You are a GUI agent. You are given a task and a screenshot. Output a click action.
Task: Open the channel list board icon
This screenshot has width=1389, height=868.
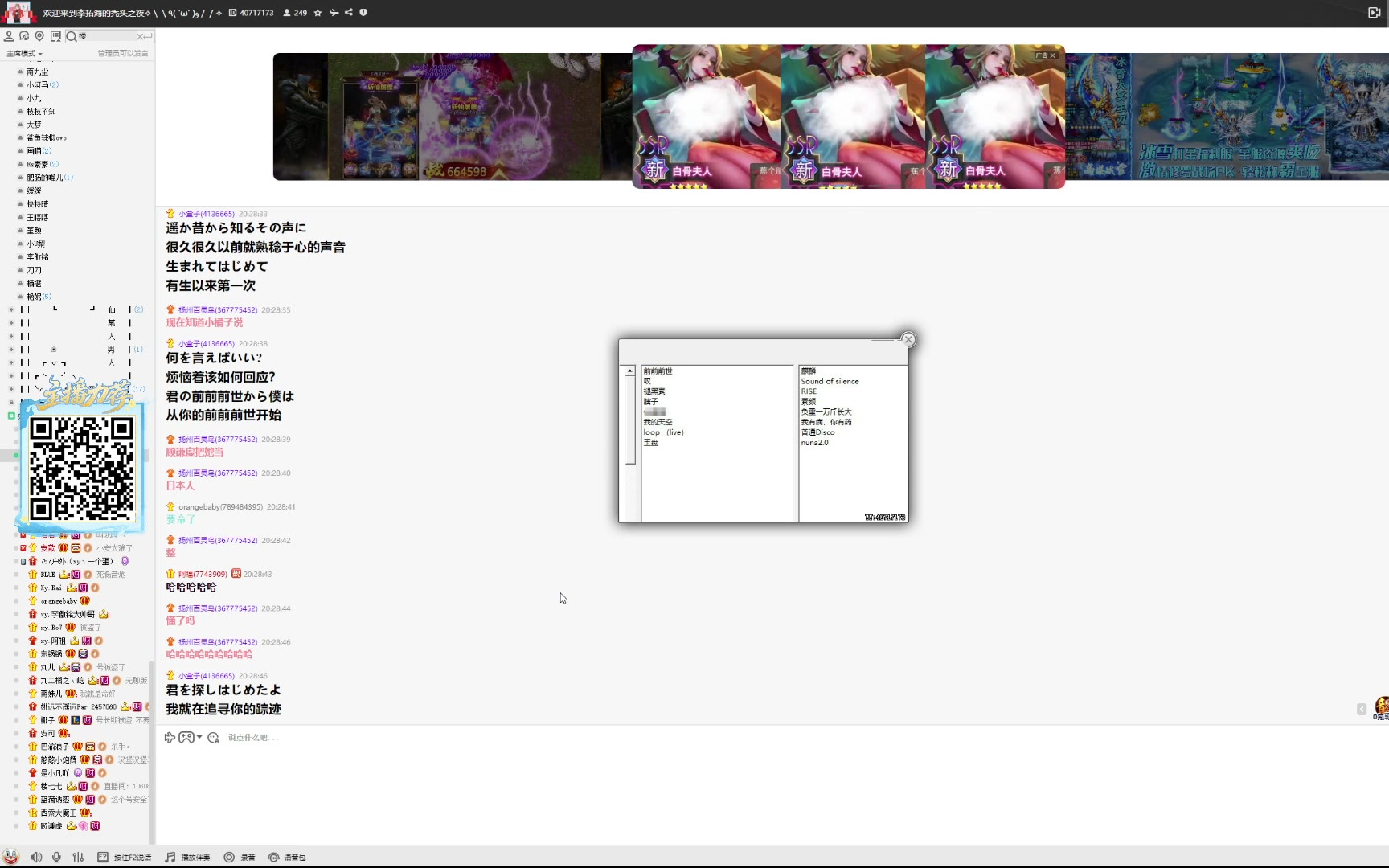tap(55, 36)
